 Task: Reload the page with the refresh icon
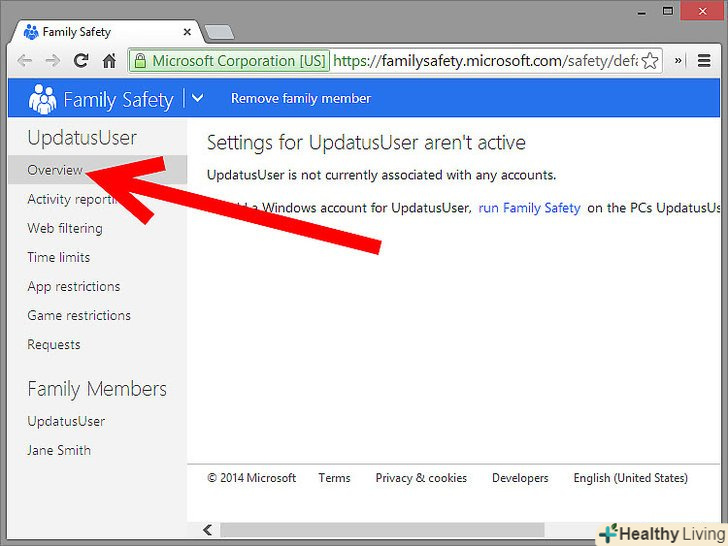[81, 60]
